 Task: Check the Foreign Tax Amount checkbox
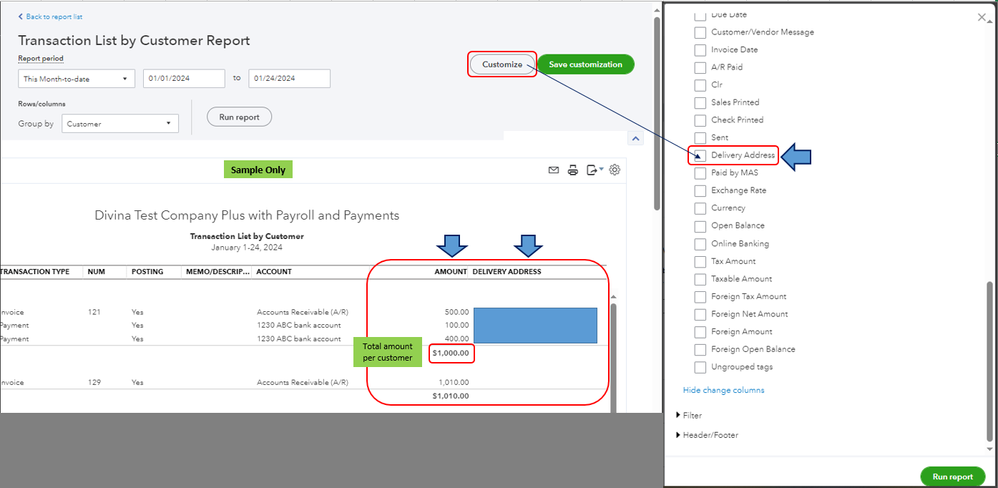(700, 296)
